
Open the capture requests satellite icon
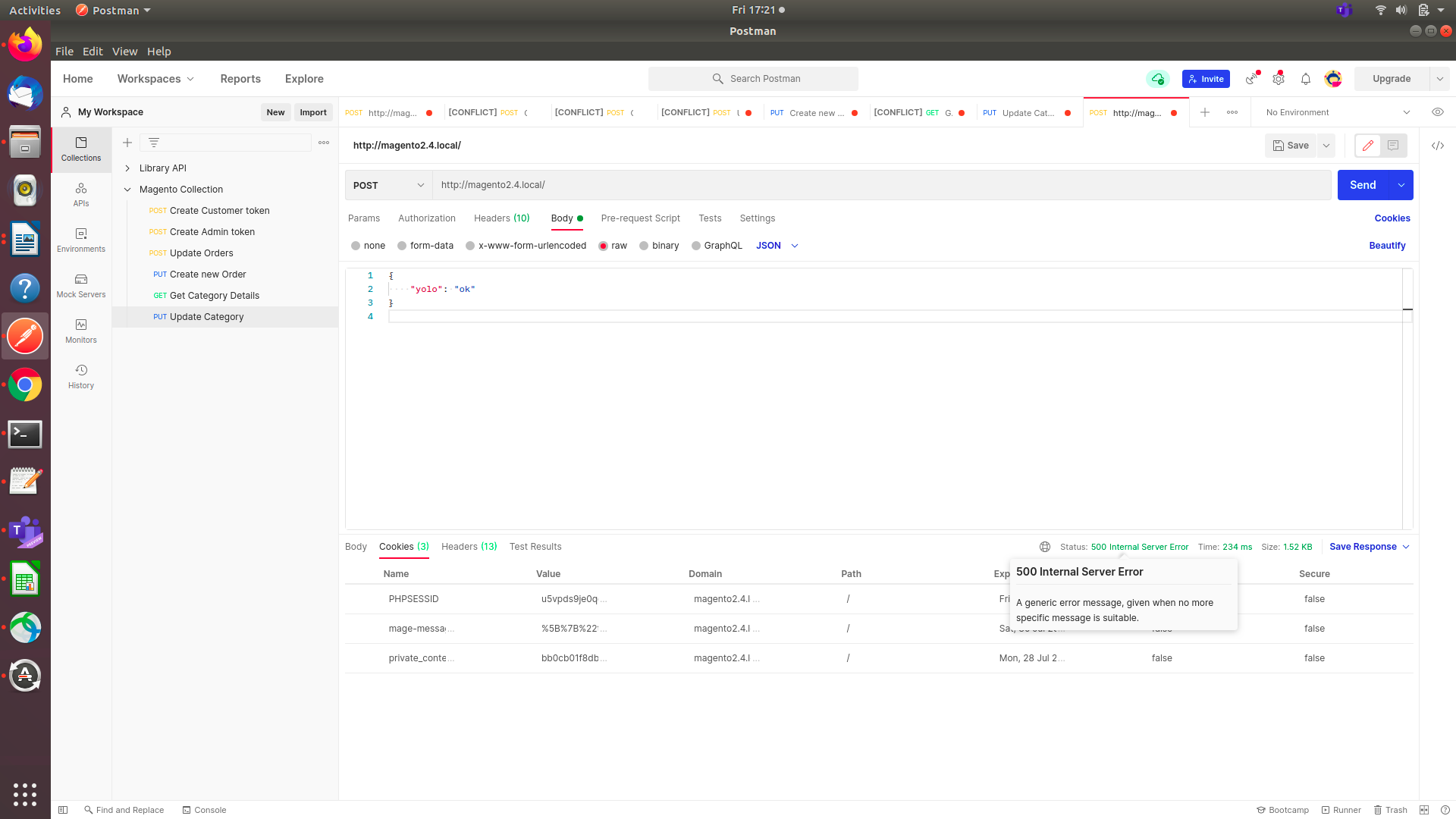[x=1252, y=79]
